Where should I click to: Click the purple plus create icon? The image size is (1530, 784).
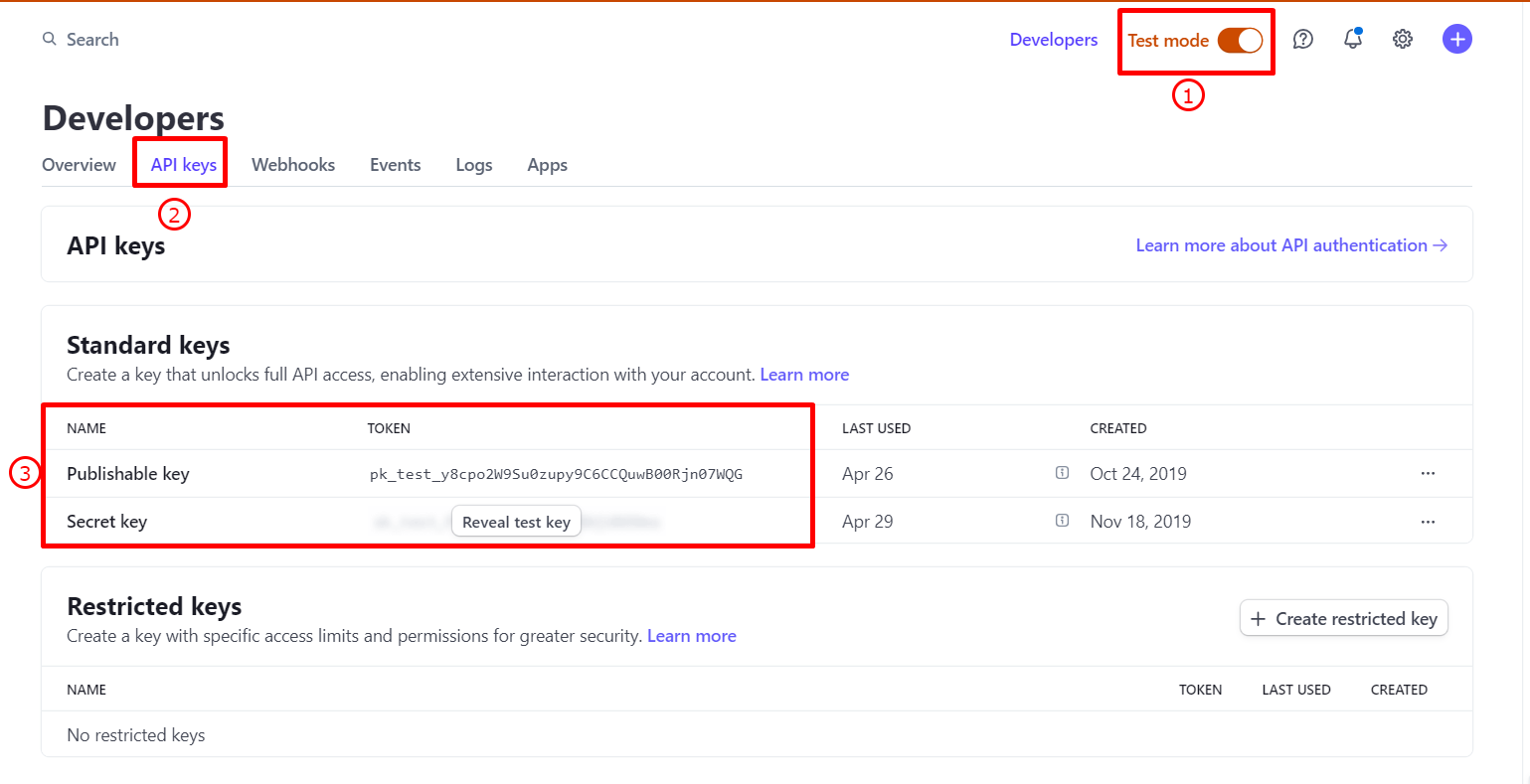coord(1456,39)
